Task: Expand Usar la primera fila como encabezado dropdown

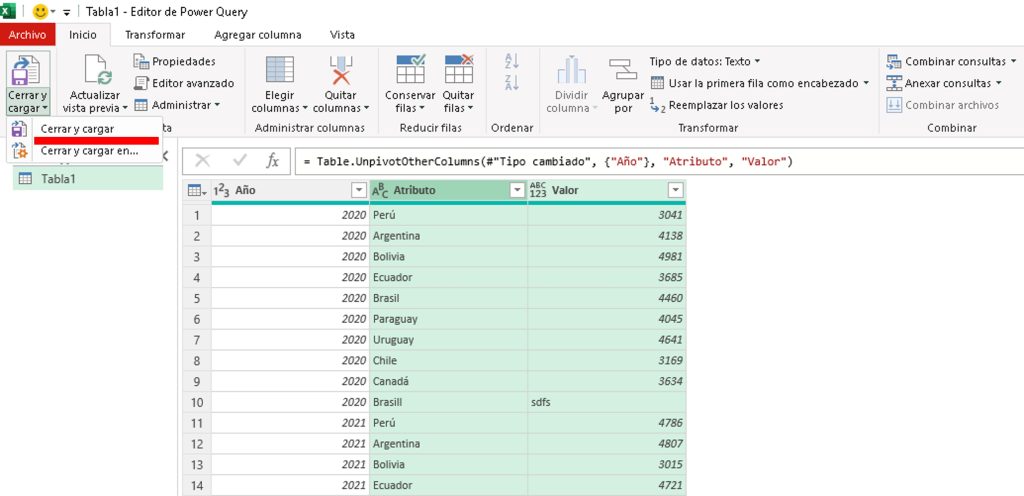Action: (866, 84)
